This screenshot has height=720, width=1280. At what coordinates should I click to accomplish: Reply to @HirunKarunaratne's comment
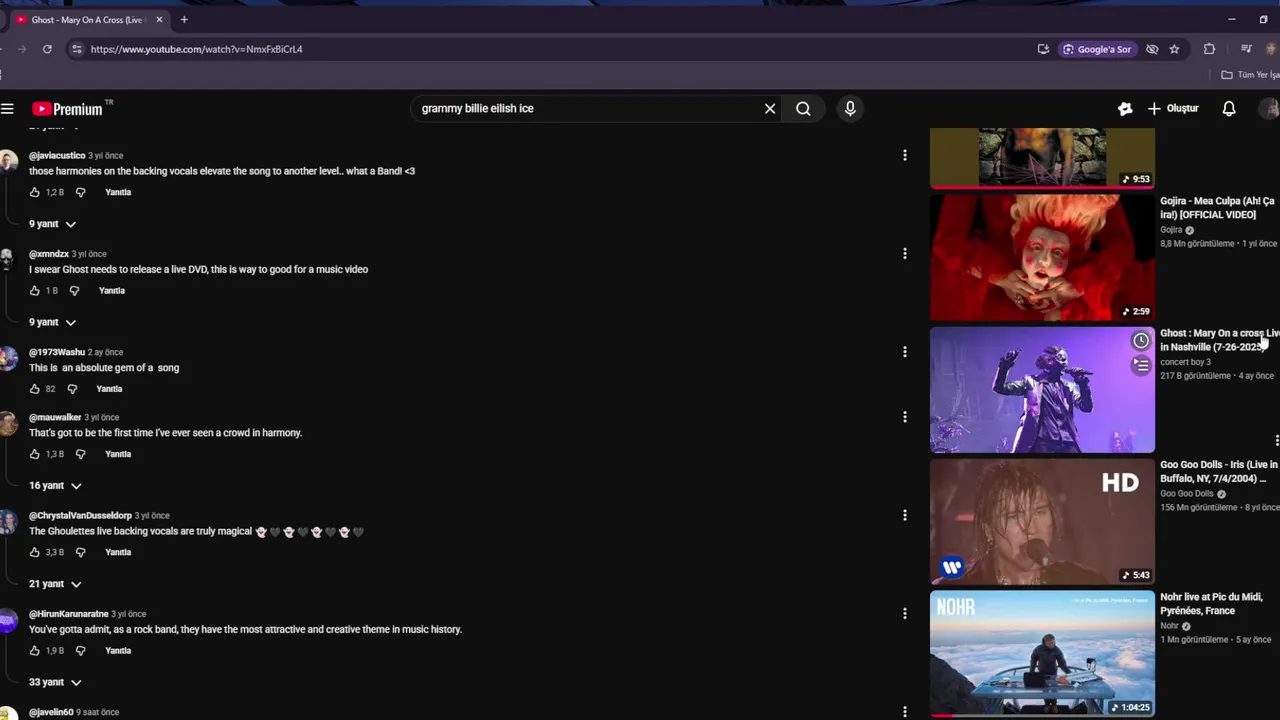point(118,651)
